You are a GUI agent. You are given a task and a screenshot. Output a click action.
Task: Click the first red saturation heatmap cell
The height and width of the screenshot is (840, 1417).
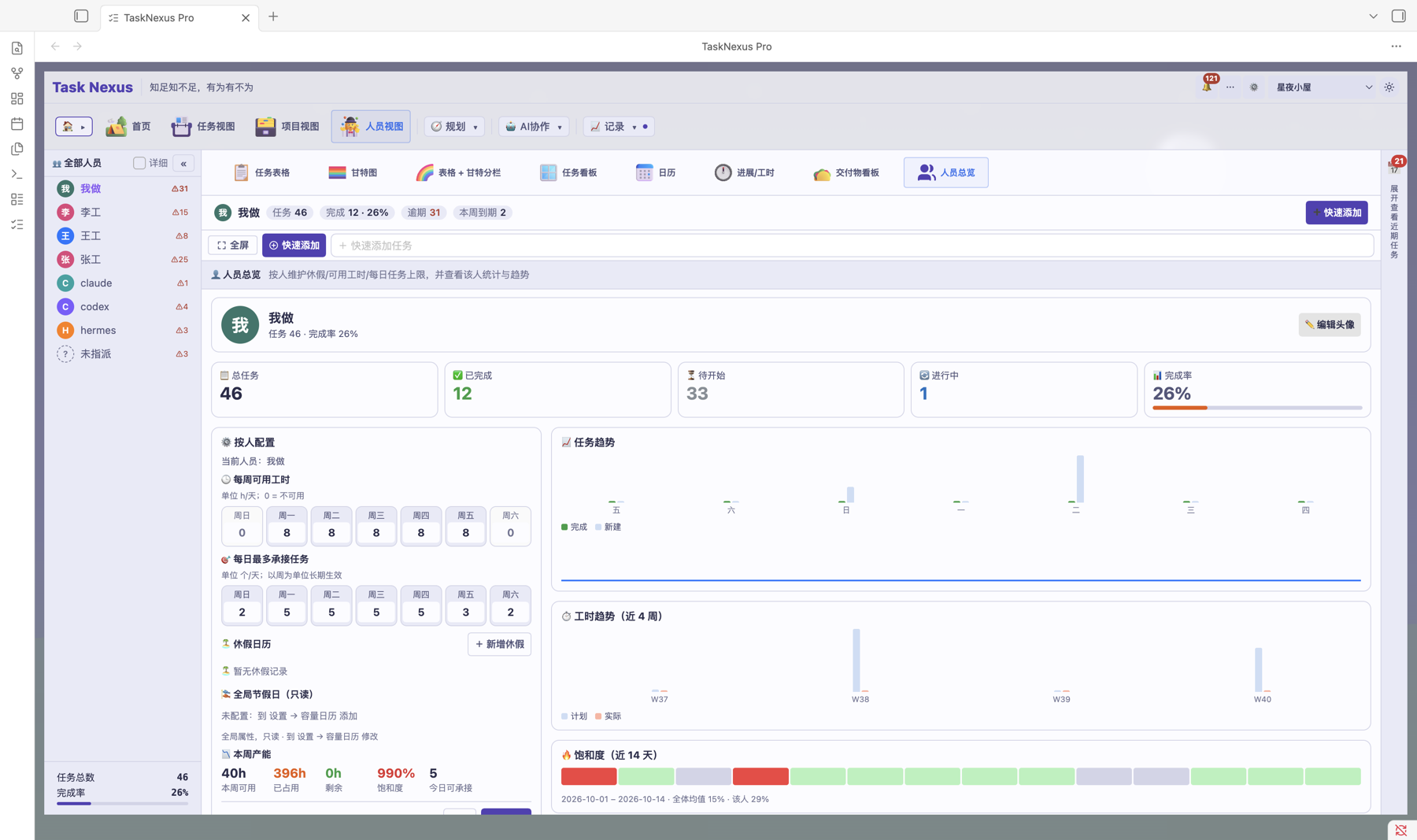pyautogui.click(x=589, y=776)
